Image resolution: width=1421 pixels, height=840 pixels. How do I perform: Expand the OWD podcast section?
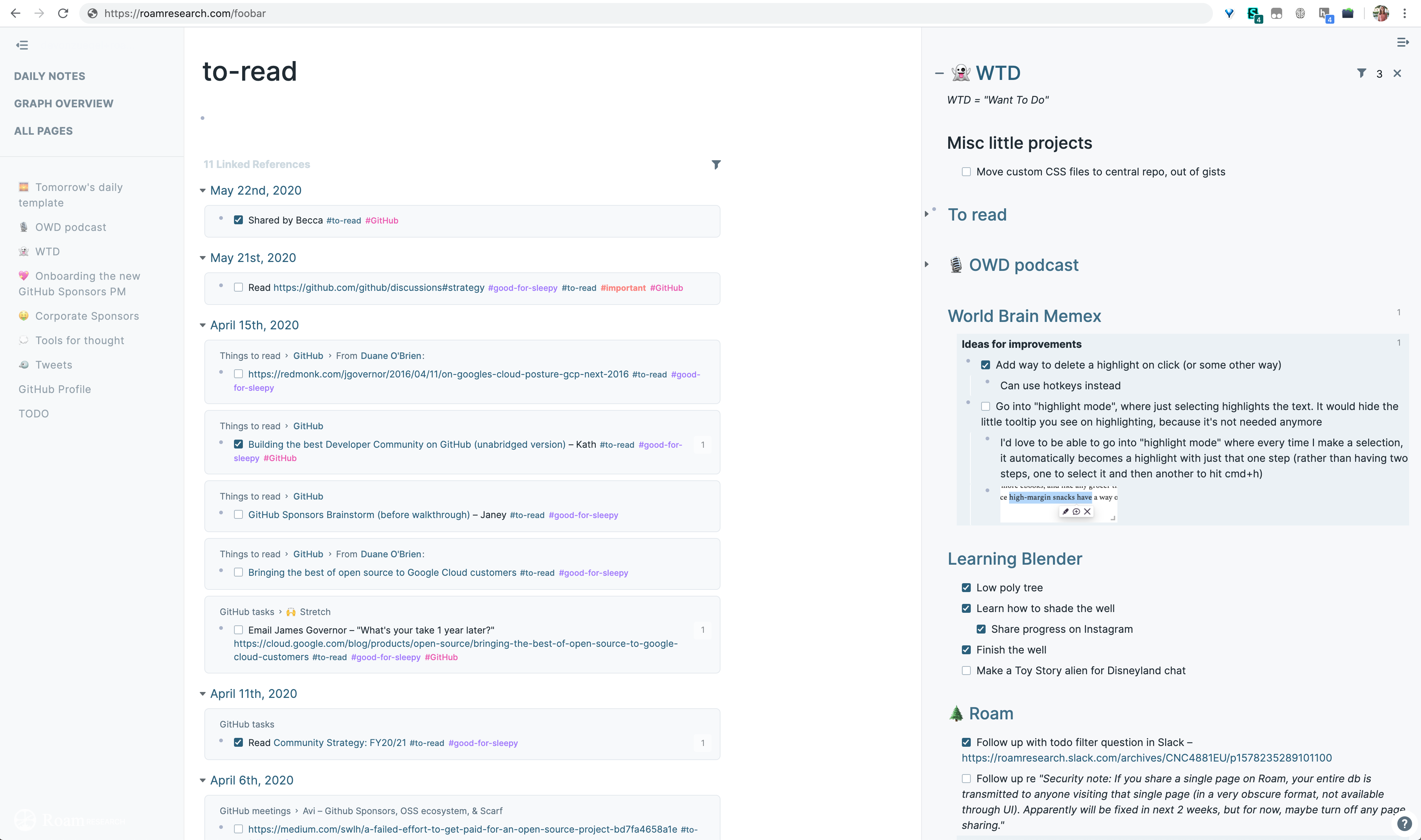(927, 264)
